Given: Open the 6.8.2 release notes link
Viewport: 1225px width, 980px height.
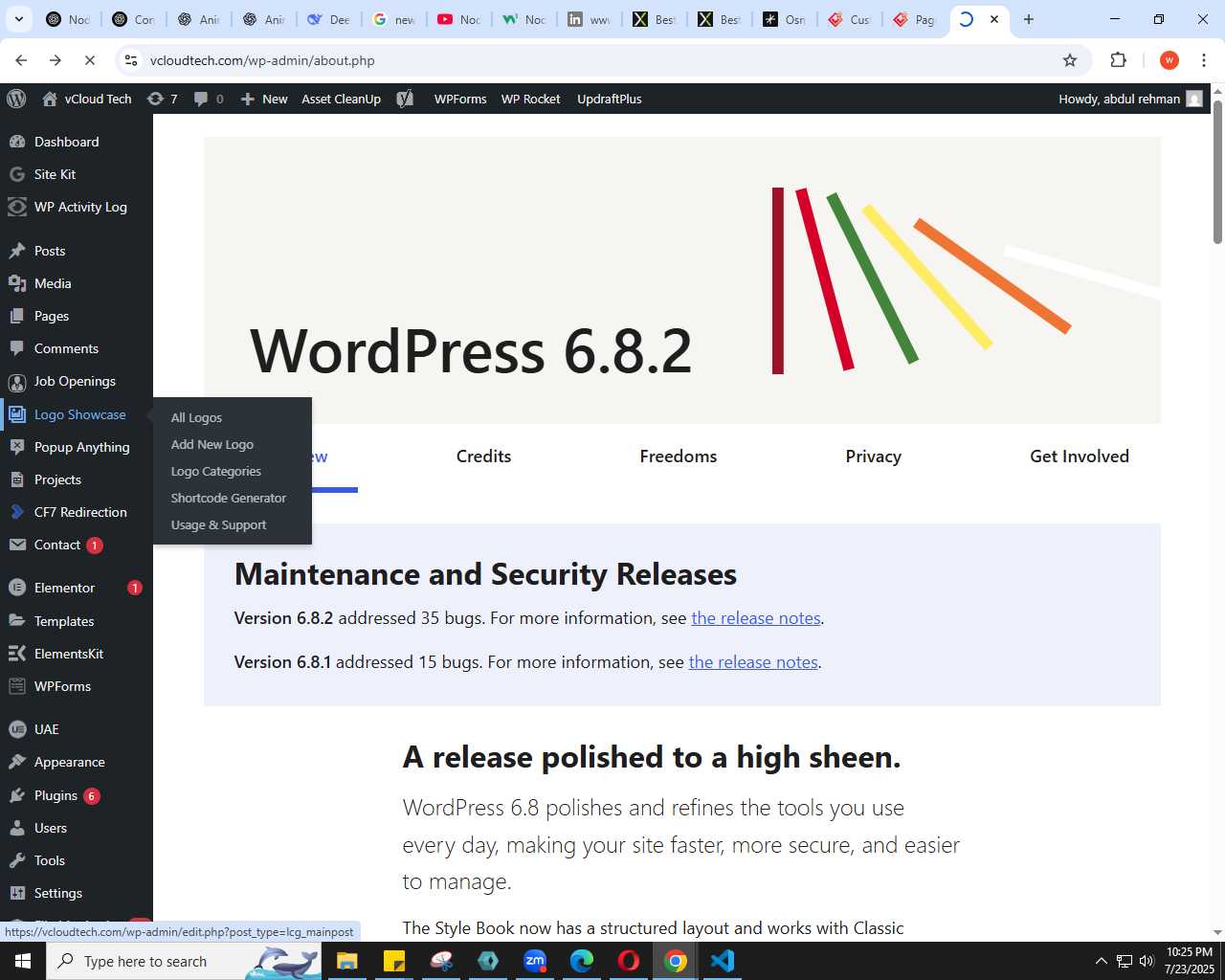Looking at the screenshot, I should 756,618.
